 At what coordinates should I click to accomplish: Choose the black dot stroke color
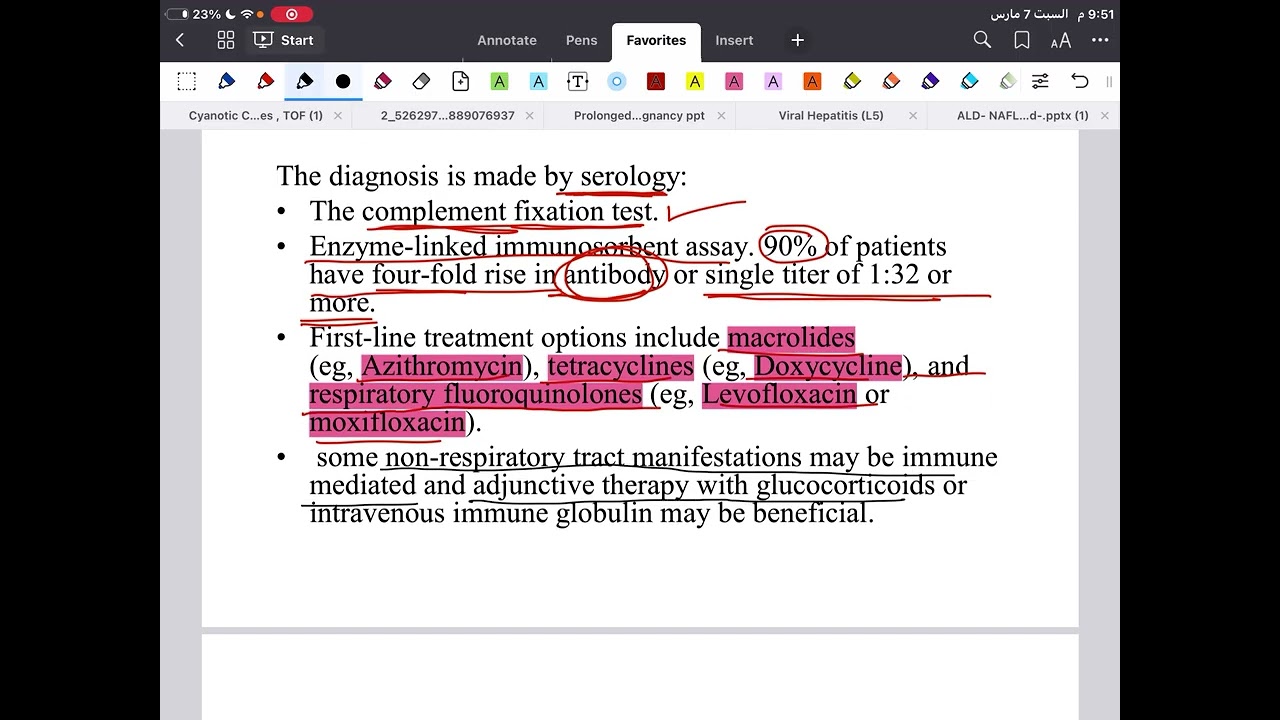click(343, 81)
